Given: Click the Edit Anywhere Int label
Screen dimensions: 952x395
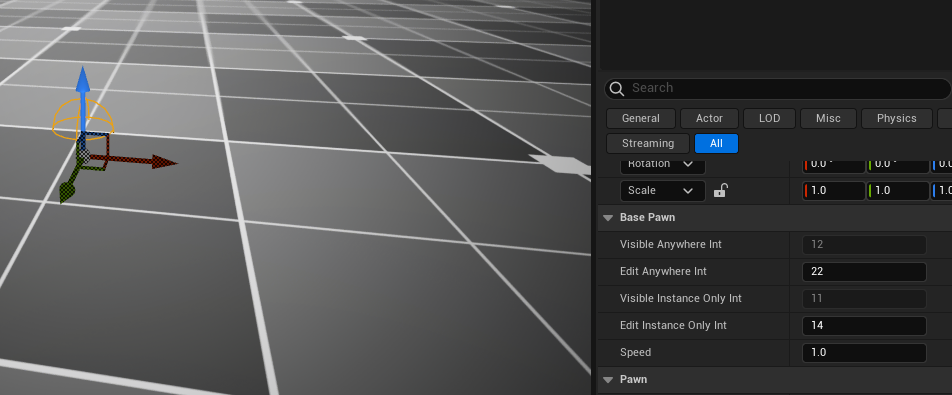Looking at the screenshot, I should click(x=663, y=272).
